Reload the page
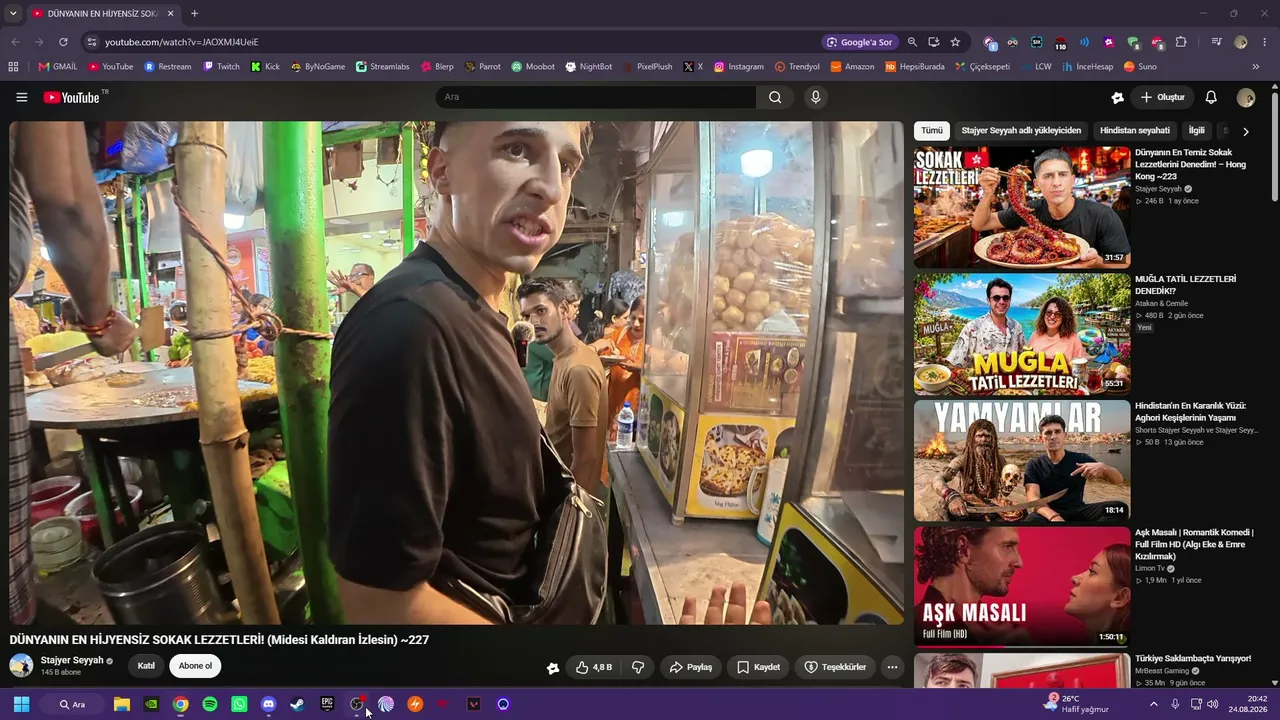This screenshot has height=720, width=1280. [x=63, y=42]
